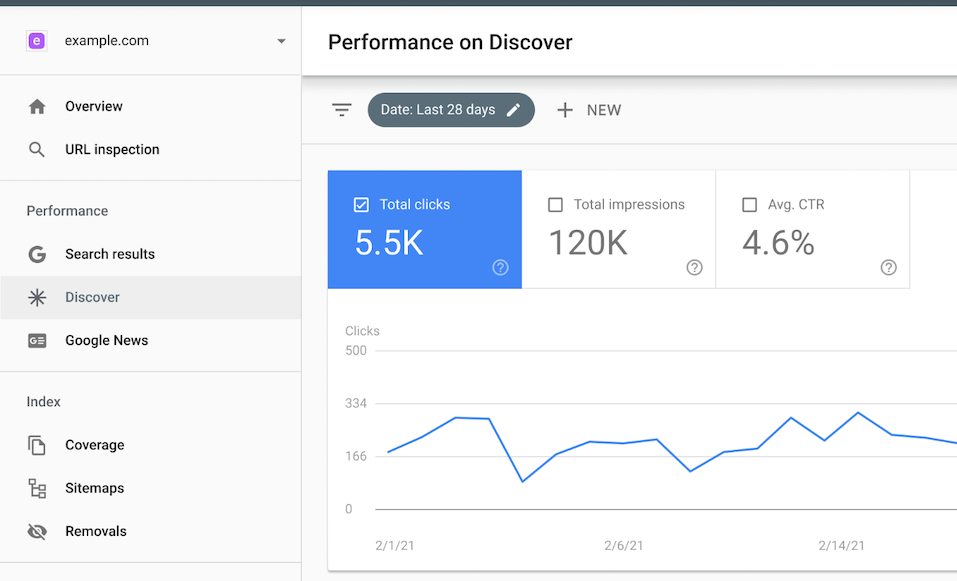This screenshot has height=581, width=957.
Task: Click the Performance section heading
Action: [x=67, y=211]
